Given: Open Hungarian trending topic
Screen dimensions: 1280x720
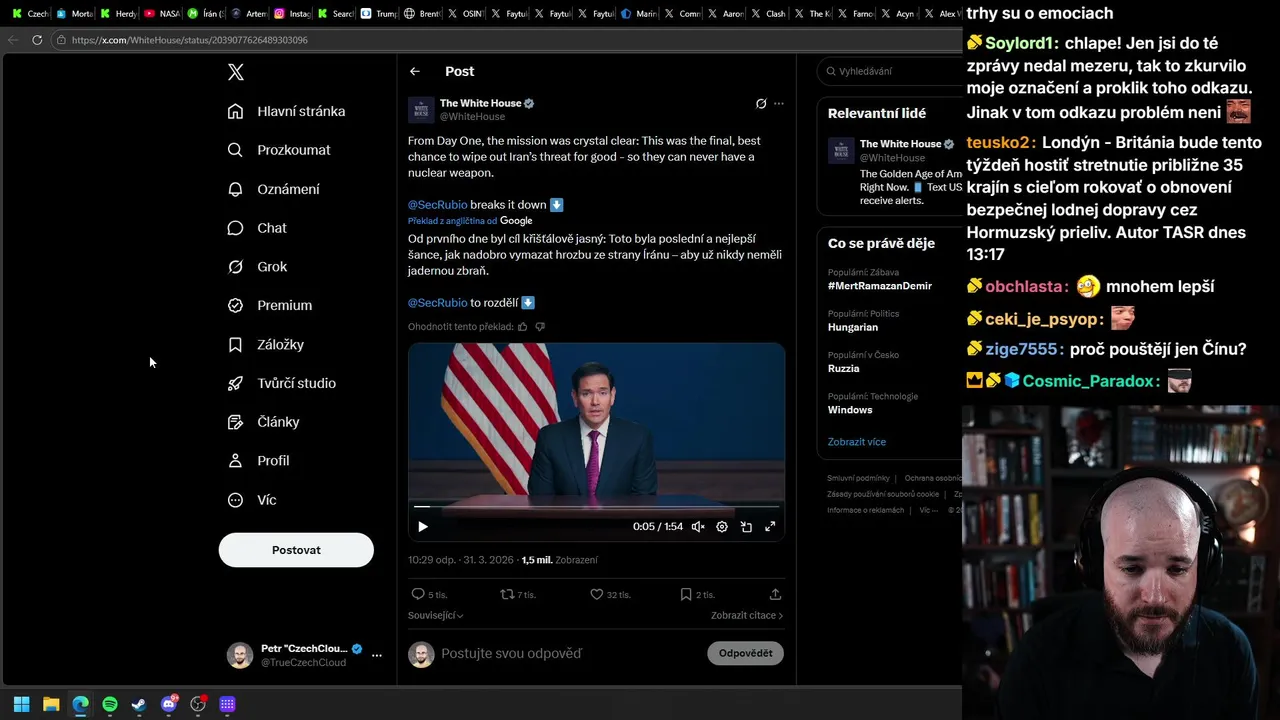Looking at the screenshot, I should (x=853, y=327).
